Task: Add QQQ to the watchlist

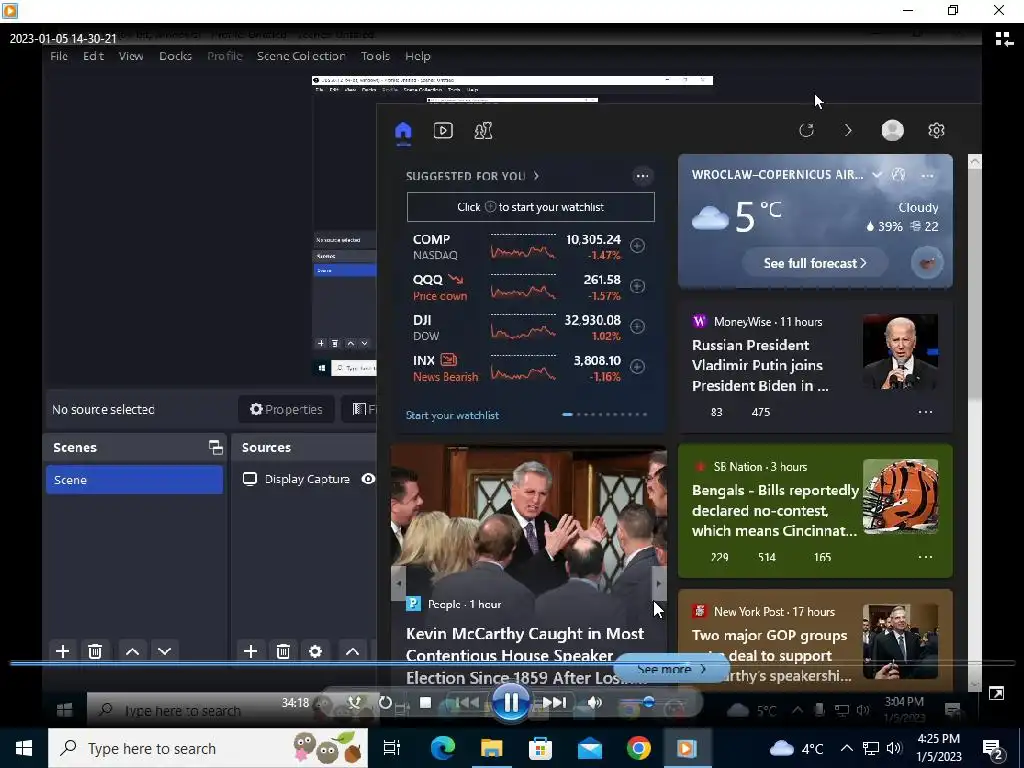Action: point(637,286)
